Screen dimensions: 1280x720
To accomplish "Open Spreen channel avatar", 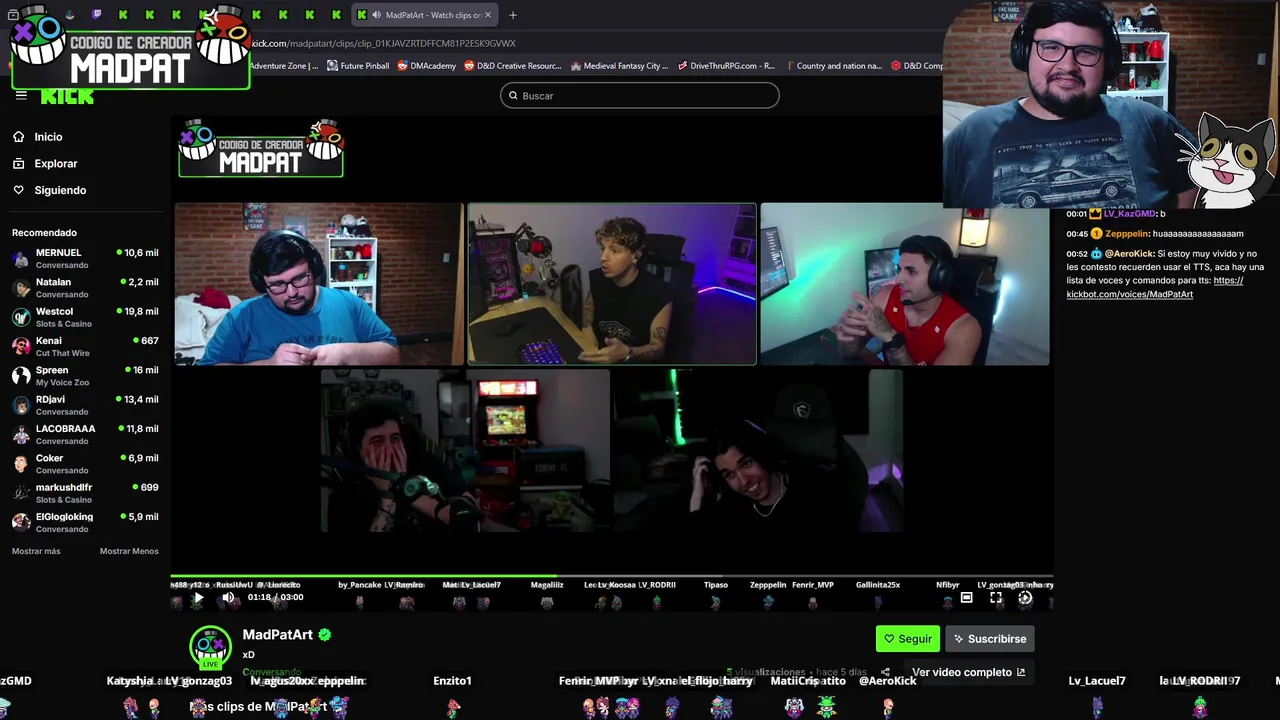I will [x=21, y=376].
